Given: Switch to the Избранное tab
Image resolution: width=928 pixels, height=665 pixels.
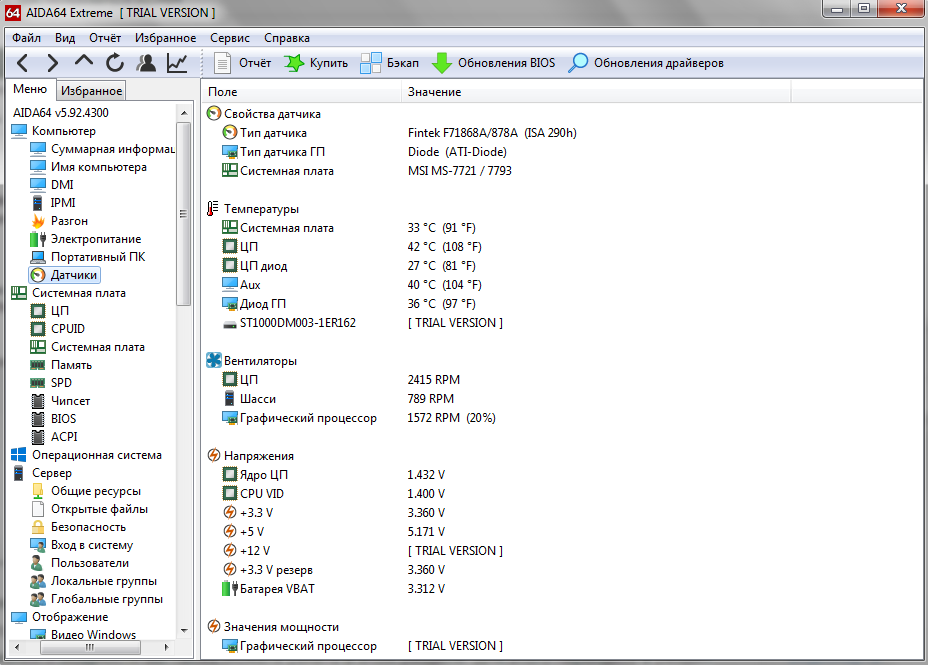Looking at the screenshot, I should click(98, 91).
